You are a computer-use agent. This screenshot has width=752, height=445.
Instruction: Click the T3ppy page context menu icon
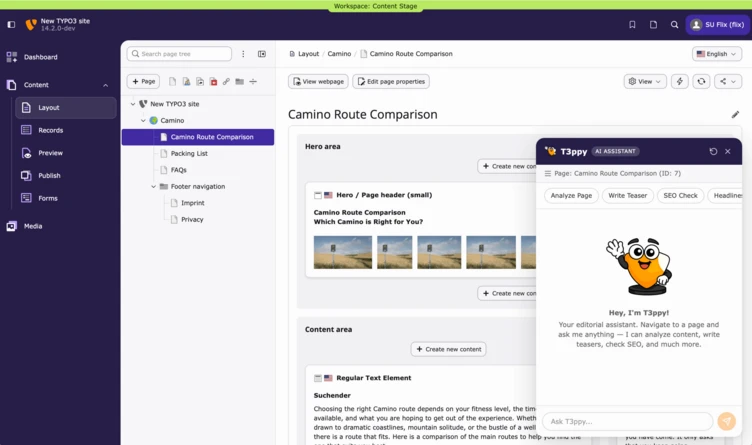coord(548,174)
